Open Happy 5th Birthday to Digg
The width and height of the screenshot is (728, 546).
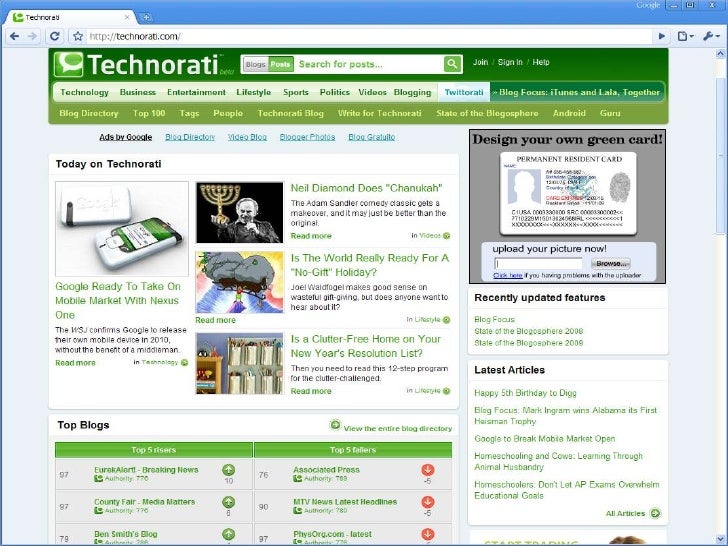click(x=525, y=393)
